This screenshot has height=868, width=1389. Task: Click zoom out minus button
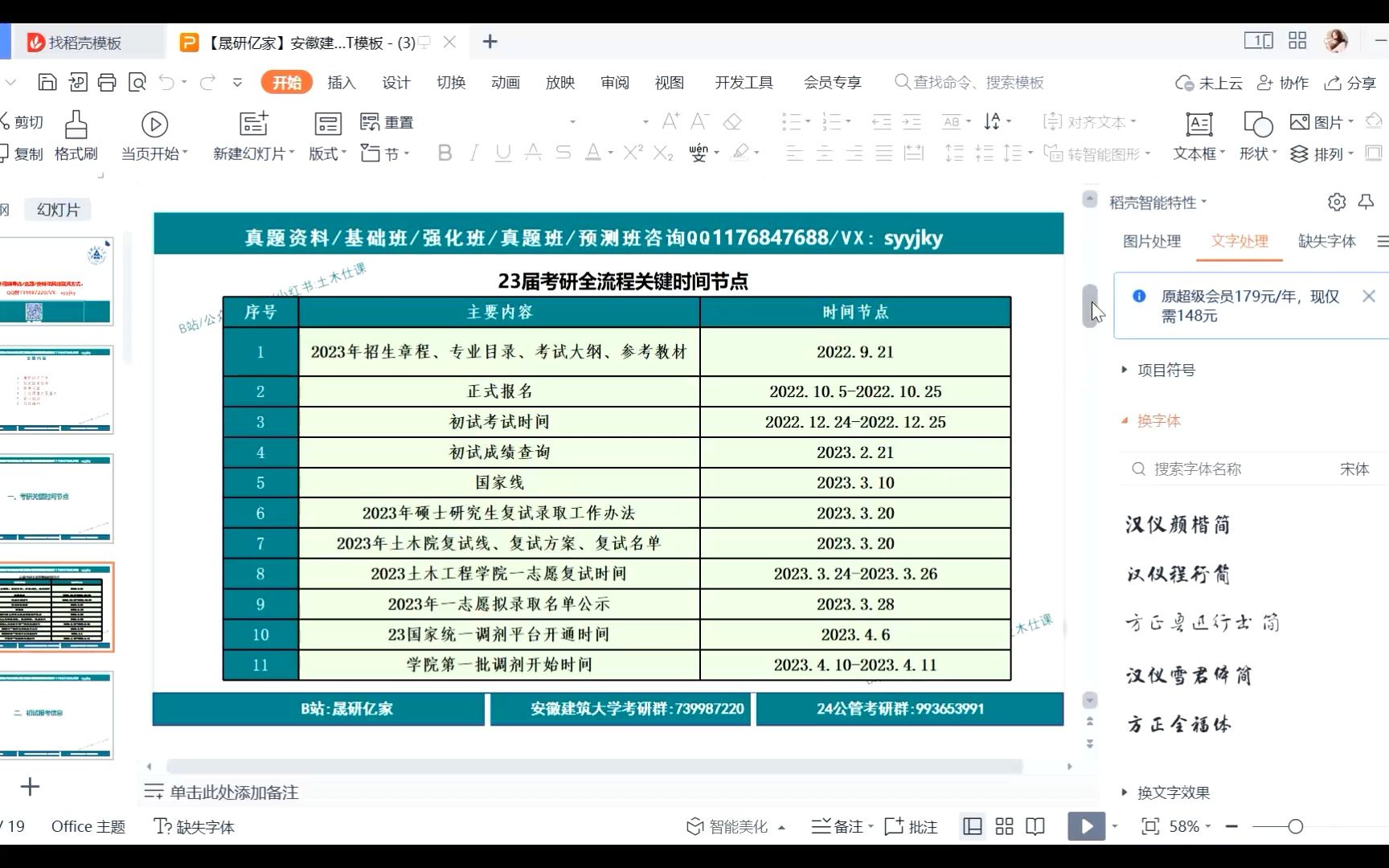pos(1231,826)
